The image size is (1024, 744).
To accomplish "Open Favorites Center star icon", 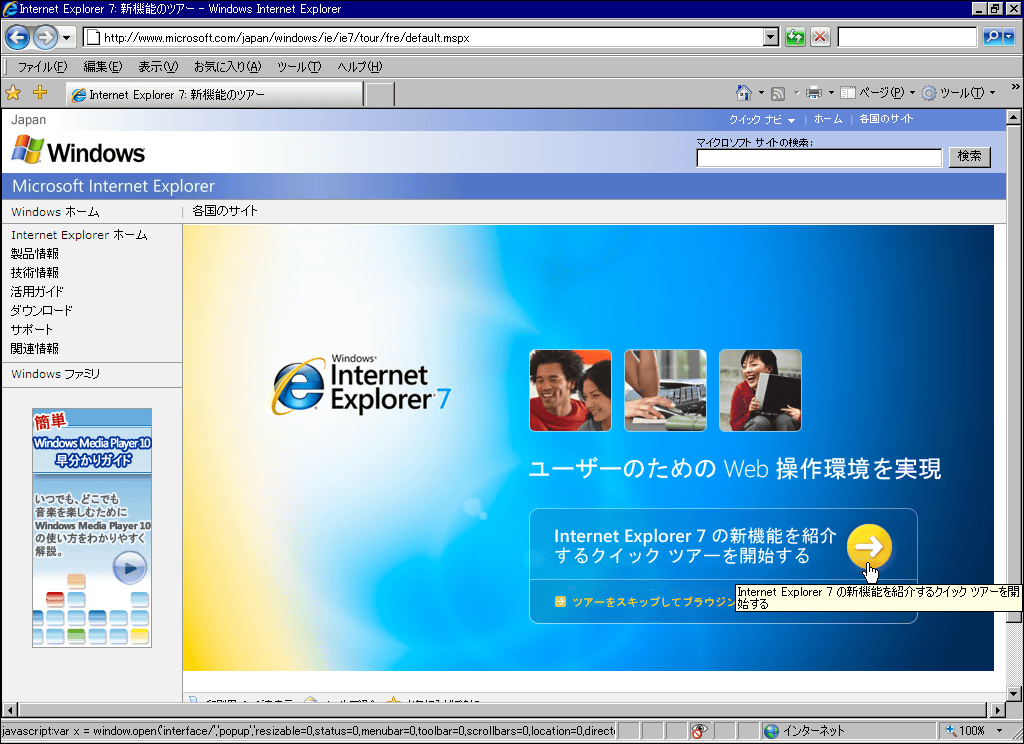I will point(13,93).
